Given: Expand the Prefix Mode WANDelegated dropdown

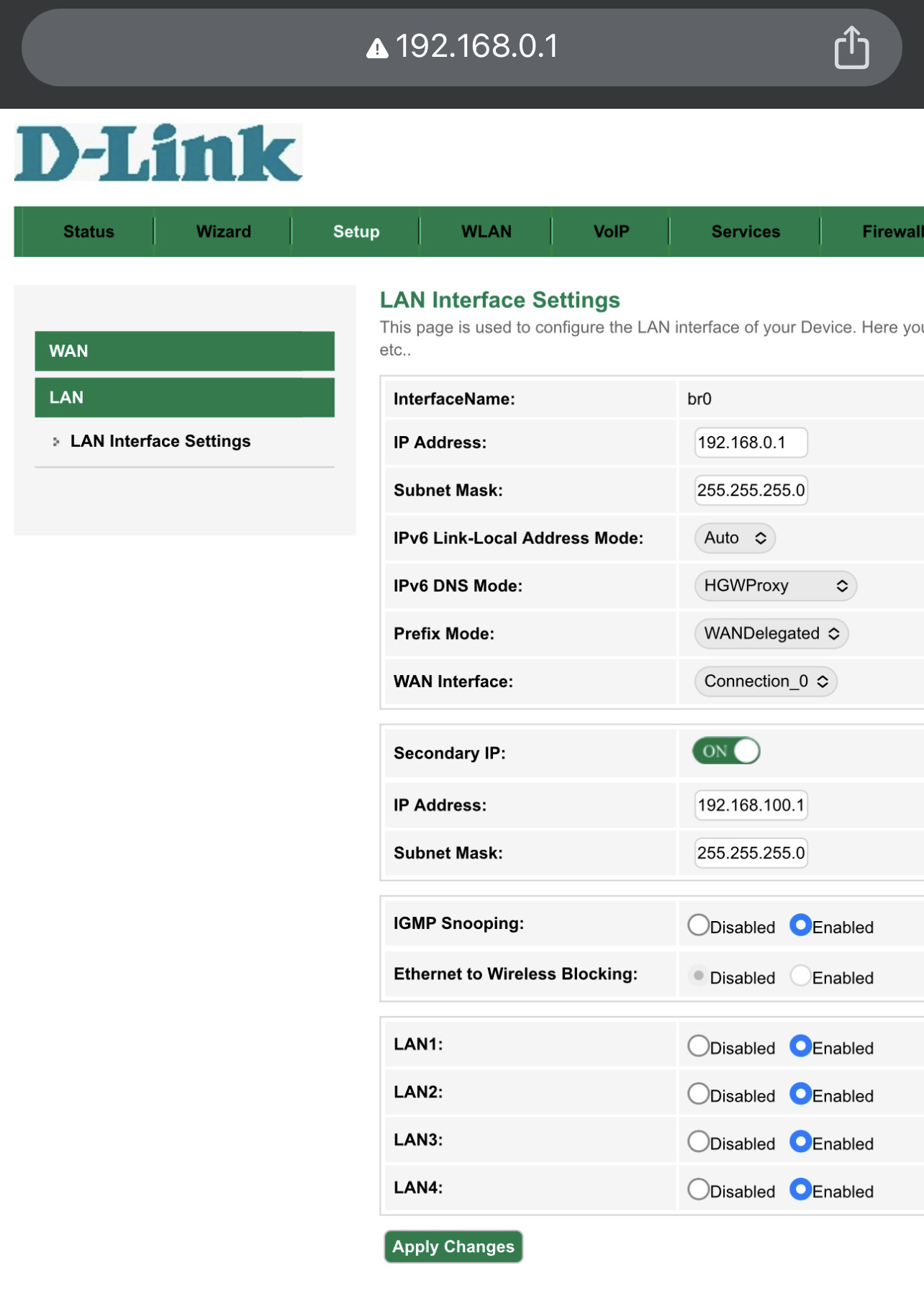Looking at the screenshot, I should 771,634.
